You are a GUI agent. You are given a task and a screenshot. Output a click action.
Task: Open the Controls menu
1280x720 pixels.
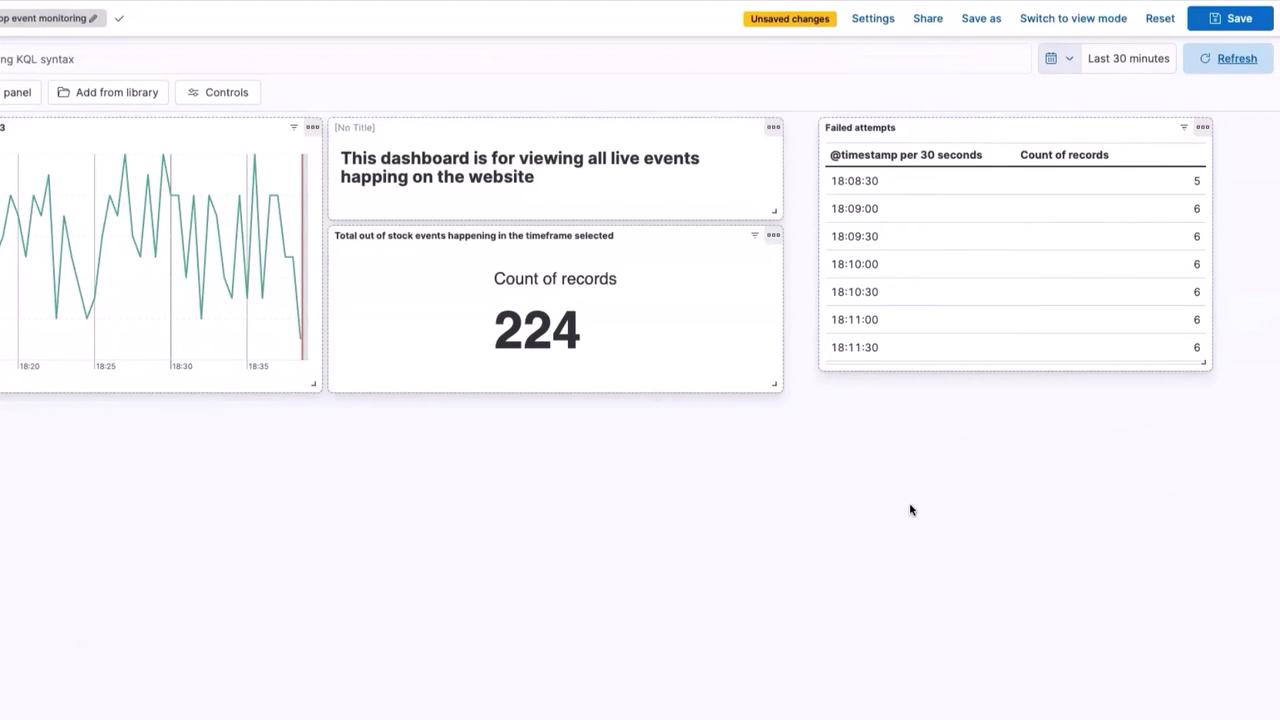pos(218,92)
